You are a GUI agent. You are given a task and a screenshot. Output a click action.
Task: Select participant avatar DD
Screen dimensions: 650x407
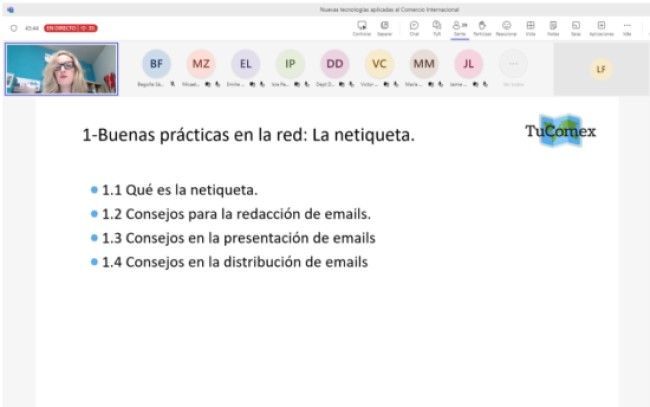click(335, 64)
